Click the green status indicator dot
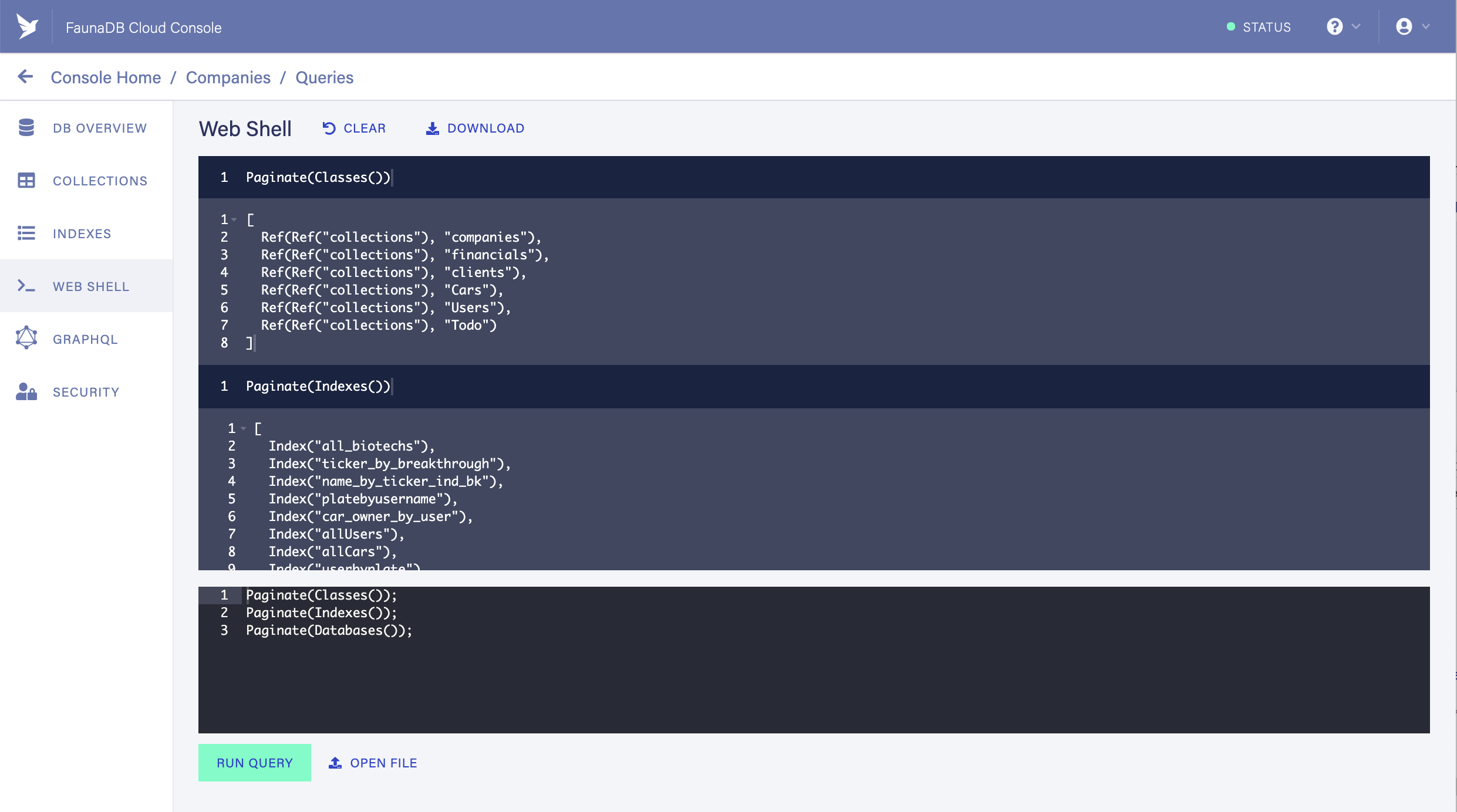Image resolution: width=1457 pixels, height=812 pixels. [x=1231, y=27]
